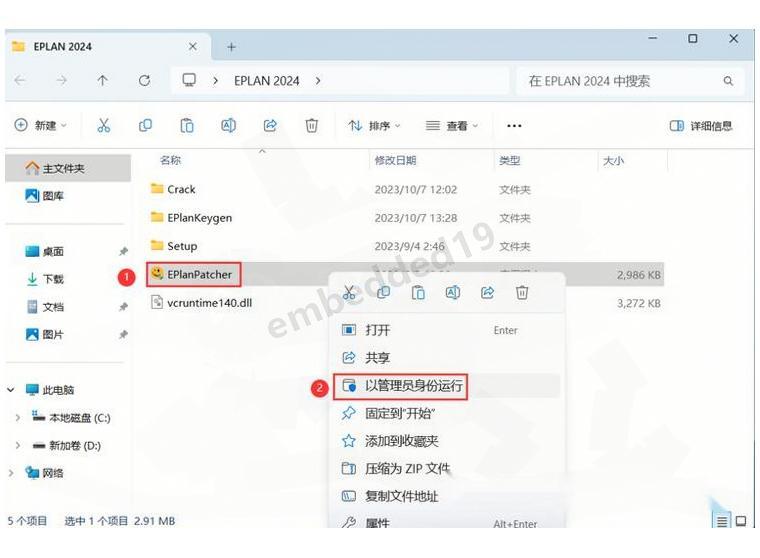
Task: Click the chevron before EPLAN 2024 in the address bar
Action: pos(216,80)
